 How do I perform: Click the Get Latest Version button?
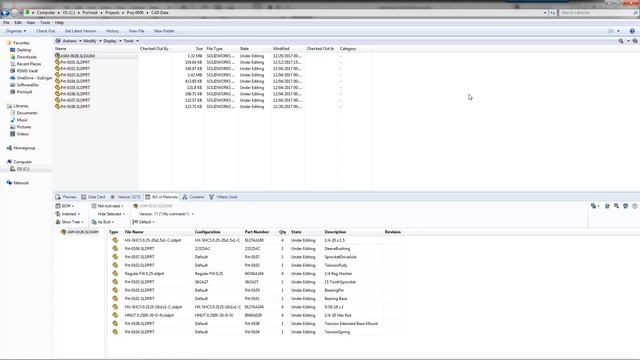tap(80, 31)
